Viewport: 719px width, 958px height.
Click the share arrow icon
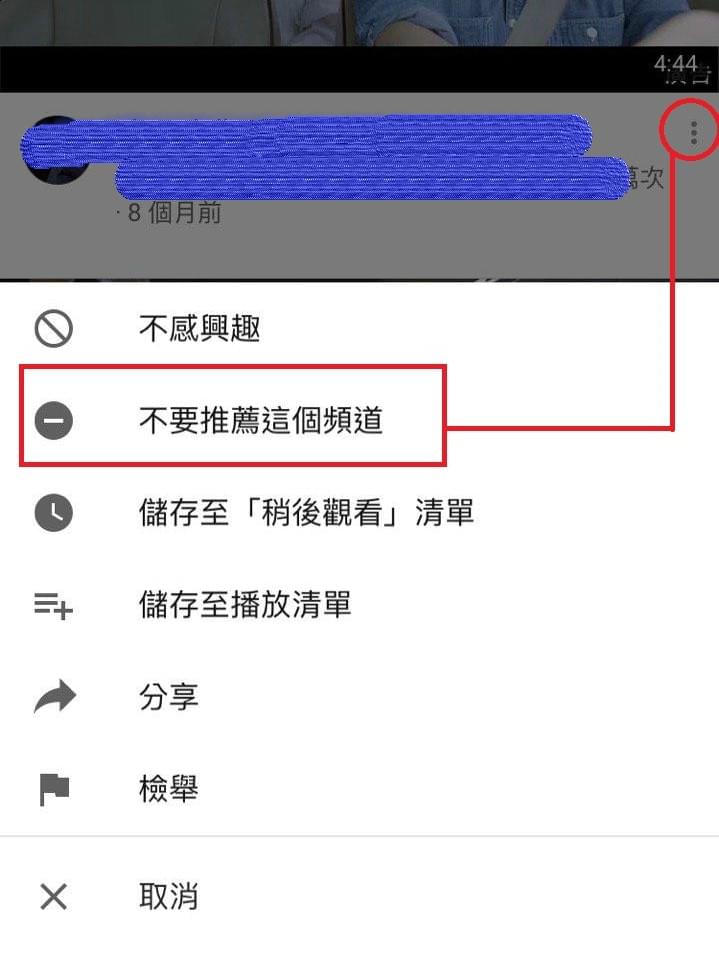tap(54, 697)
